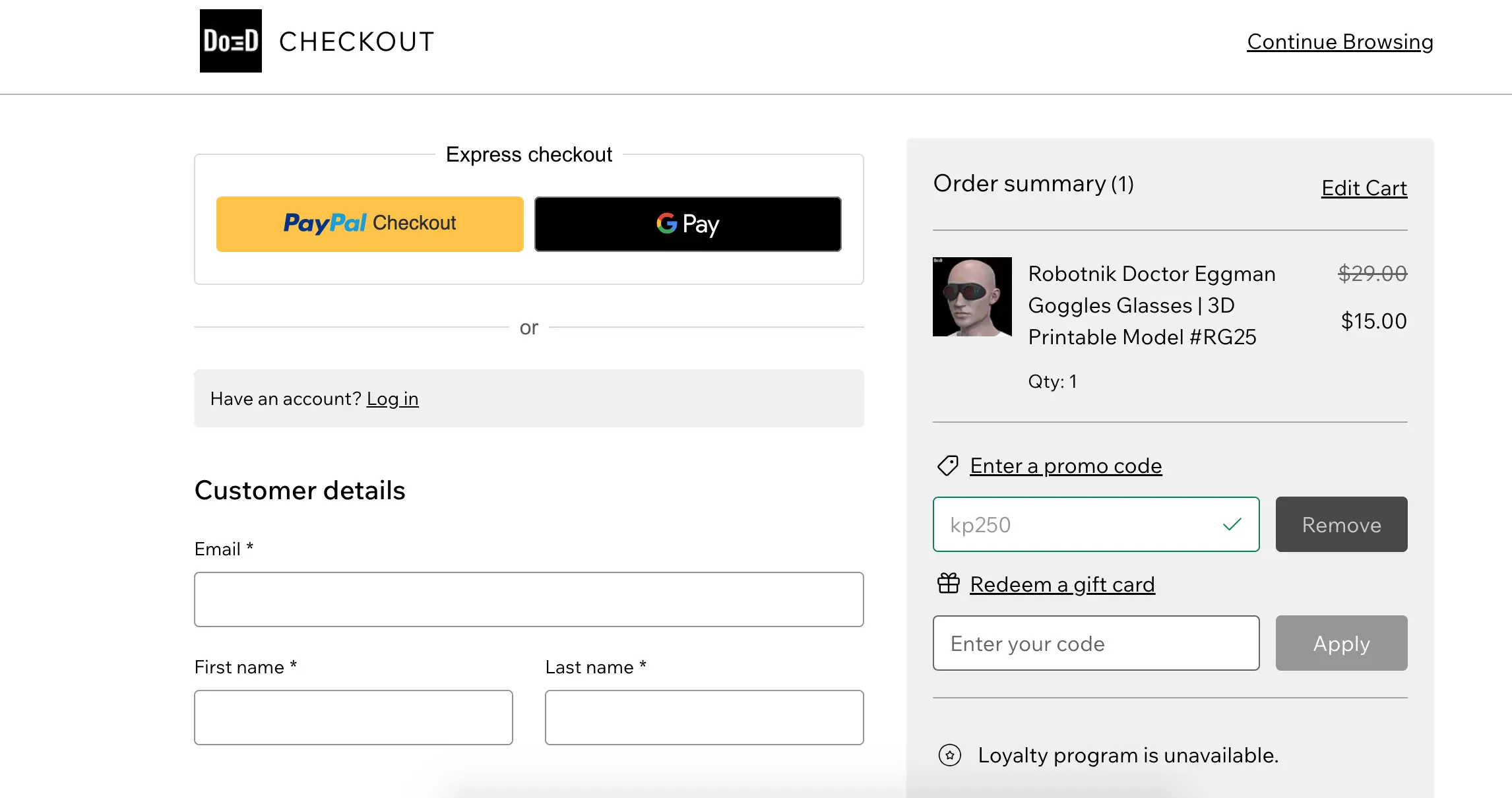Click the green checkmark in the promo field
Viewport: 1512px width, 798px height.
pyautogui.click(x=1232, y=524)
